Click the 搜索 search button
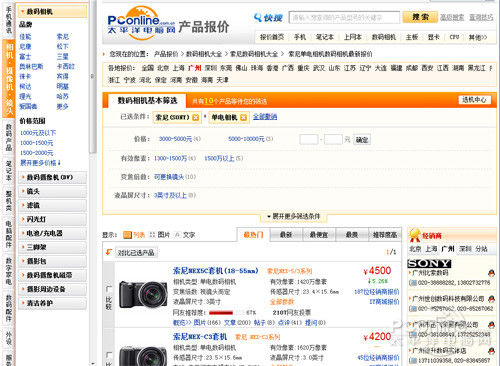The image size is (500, 366). pos(420,17)
